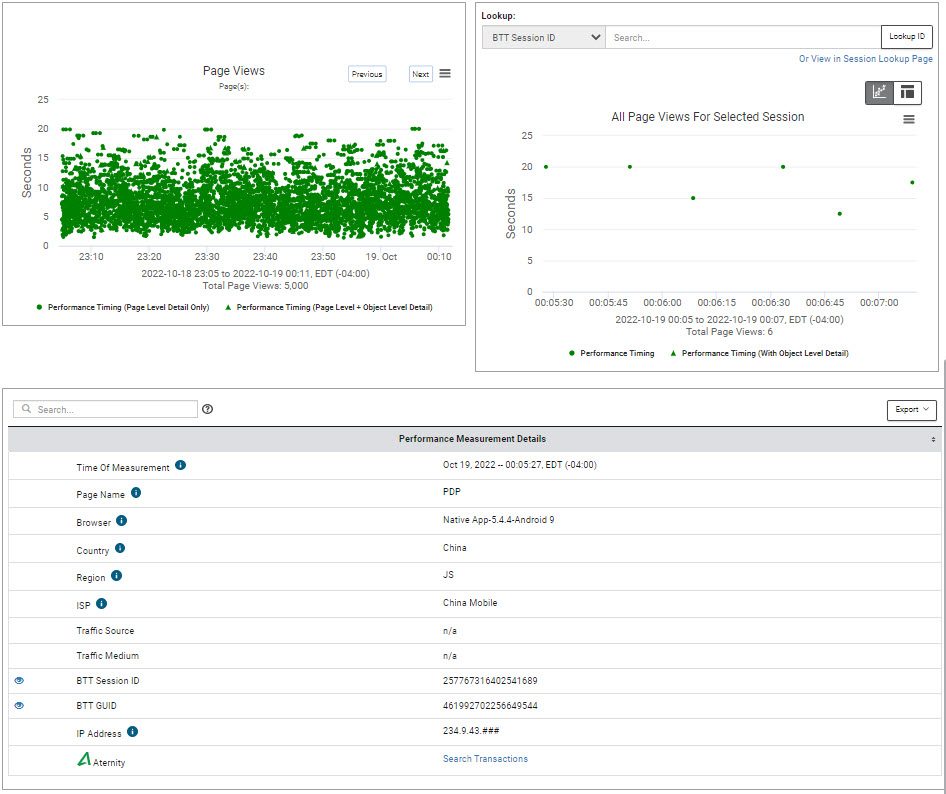Viewport: 946px width, 794px height.
Task: Click the Next button on Page Views
Action: [x=421, y=74]
